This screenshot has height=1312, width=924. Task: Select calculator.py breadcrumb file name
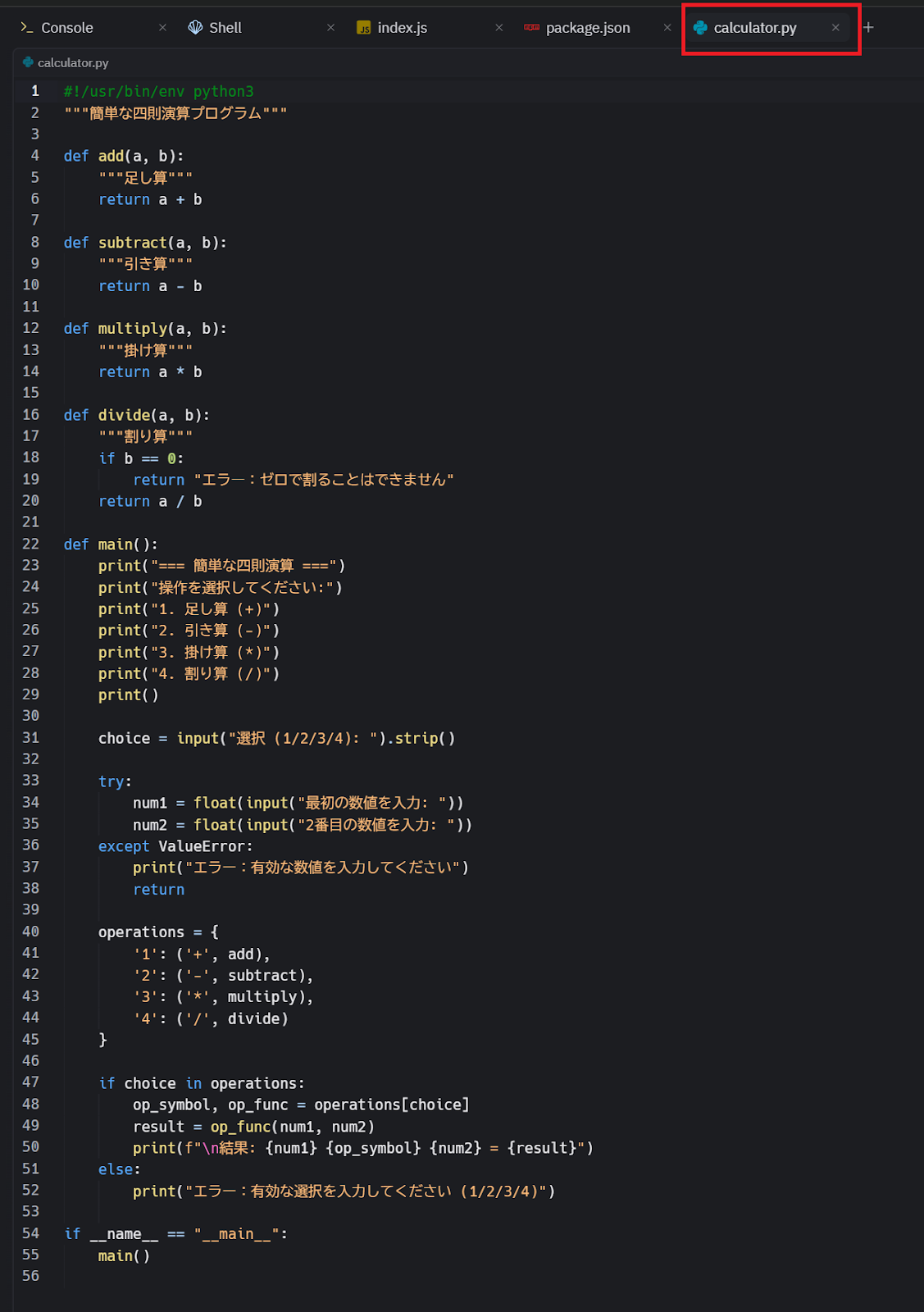[73, 63]
